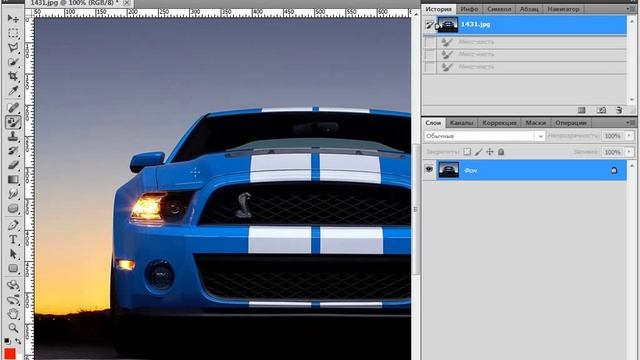Select the Healing Brush tool
This screenshot has width=640, height=360.
coord(13,107)
